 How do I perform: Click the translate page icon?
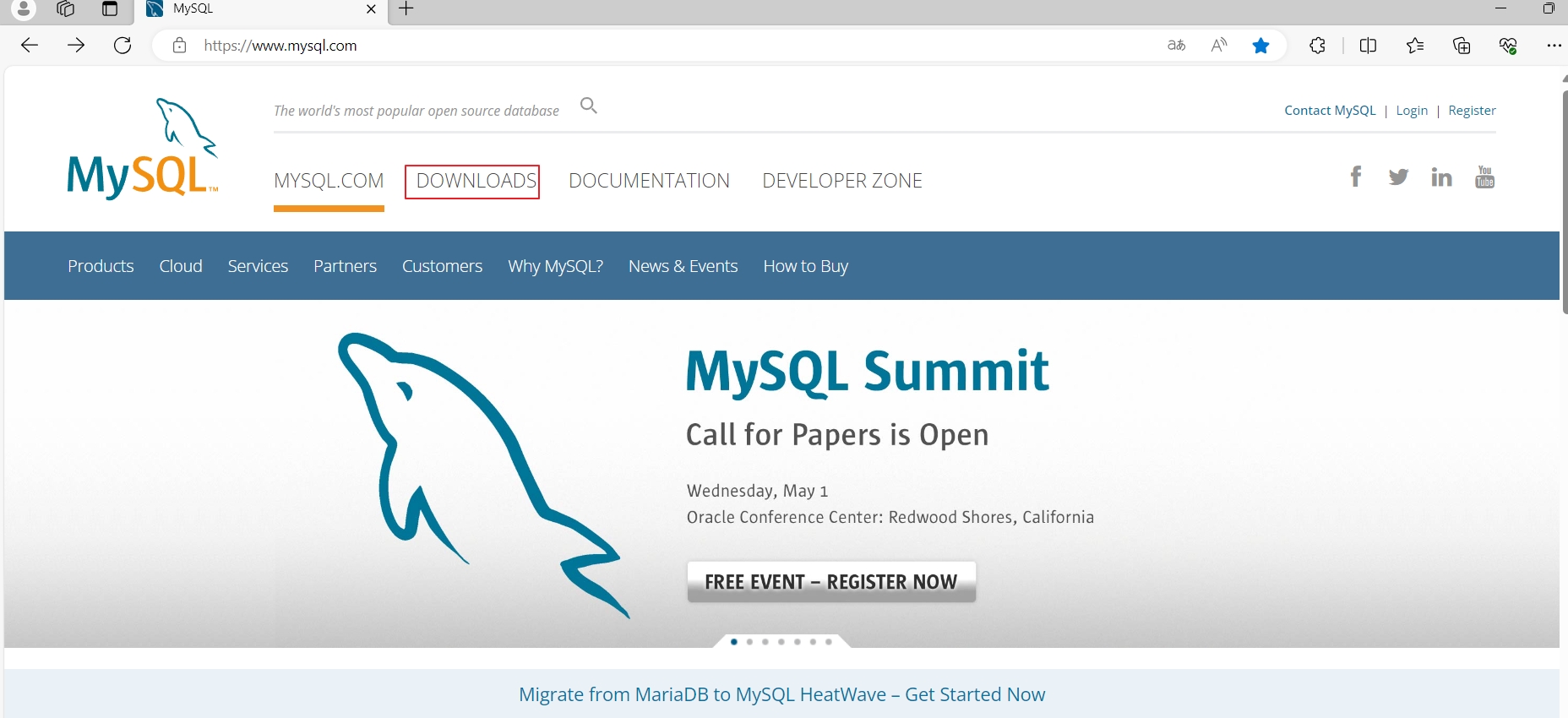[x=1177, y=46]
